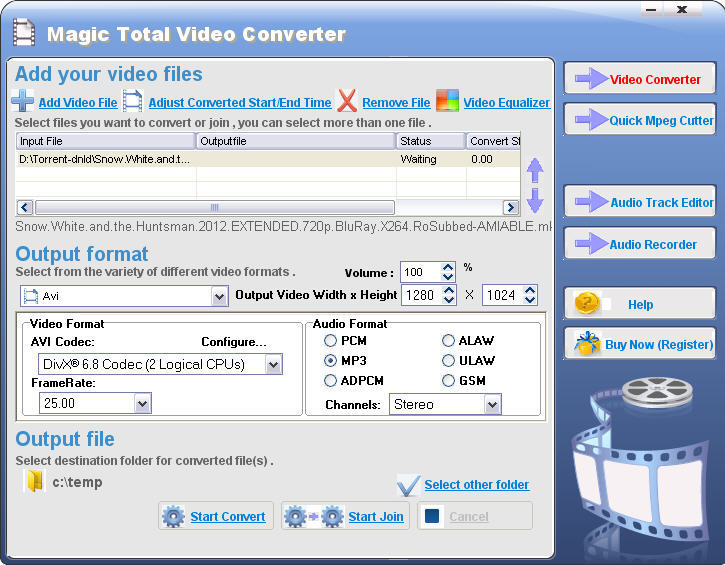Screen dimensions: 725x565
Task: Click the Status column header
Action: (x=430, y=141)
